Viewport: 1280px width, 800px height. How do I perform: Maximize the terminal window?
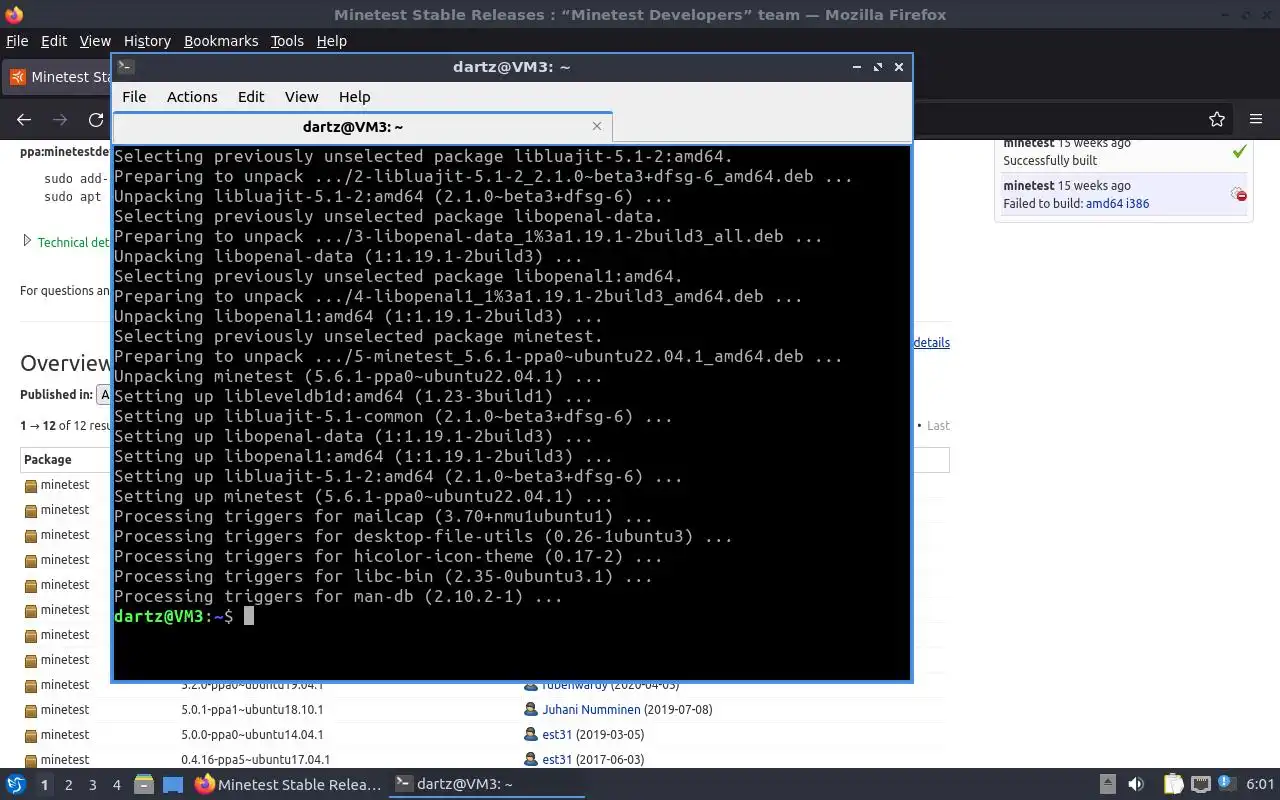(878, 67)
